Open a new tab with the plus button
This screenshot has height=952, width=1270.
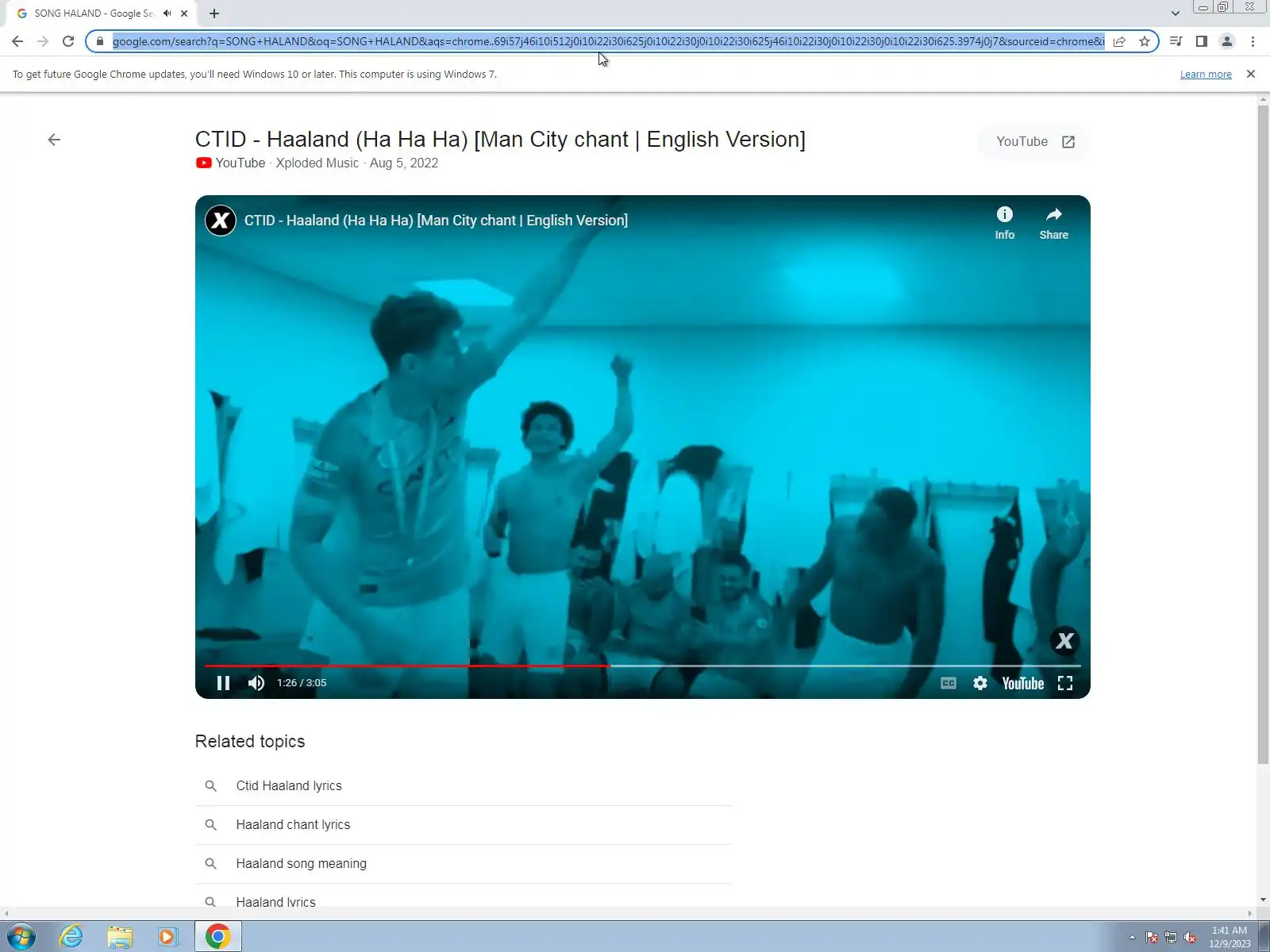(x=214, y=13)
